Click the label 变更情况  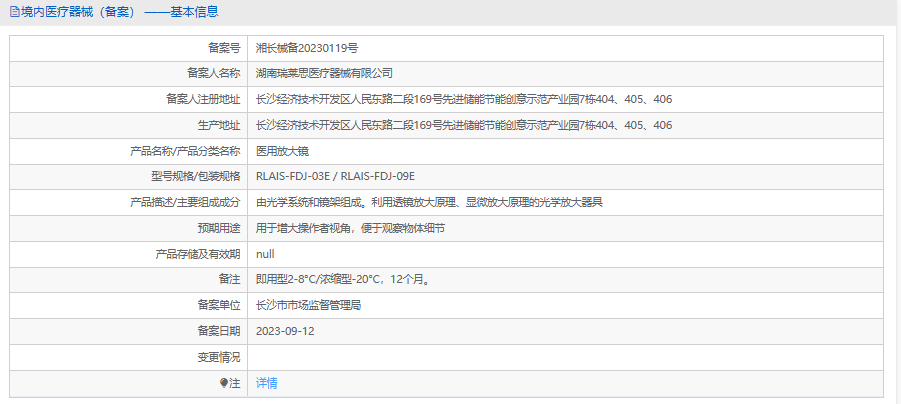pyautogui.click(x=218, y=357)
